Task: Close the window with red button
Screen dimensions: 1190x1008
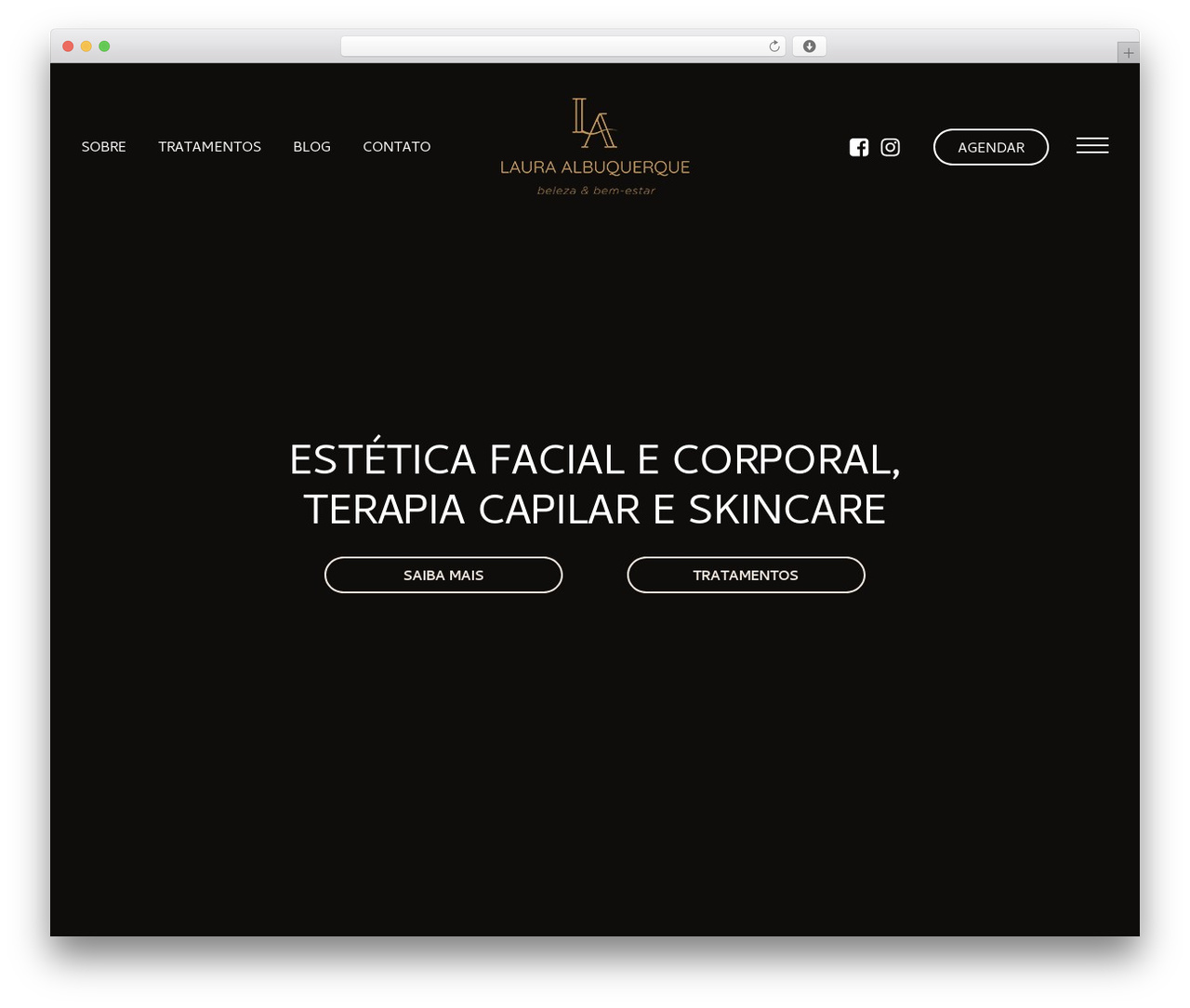Action: click(68, 46)
